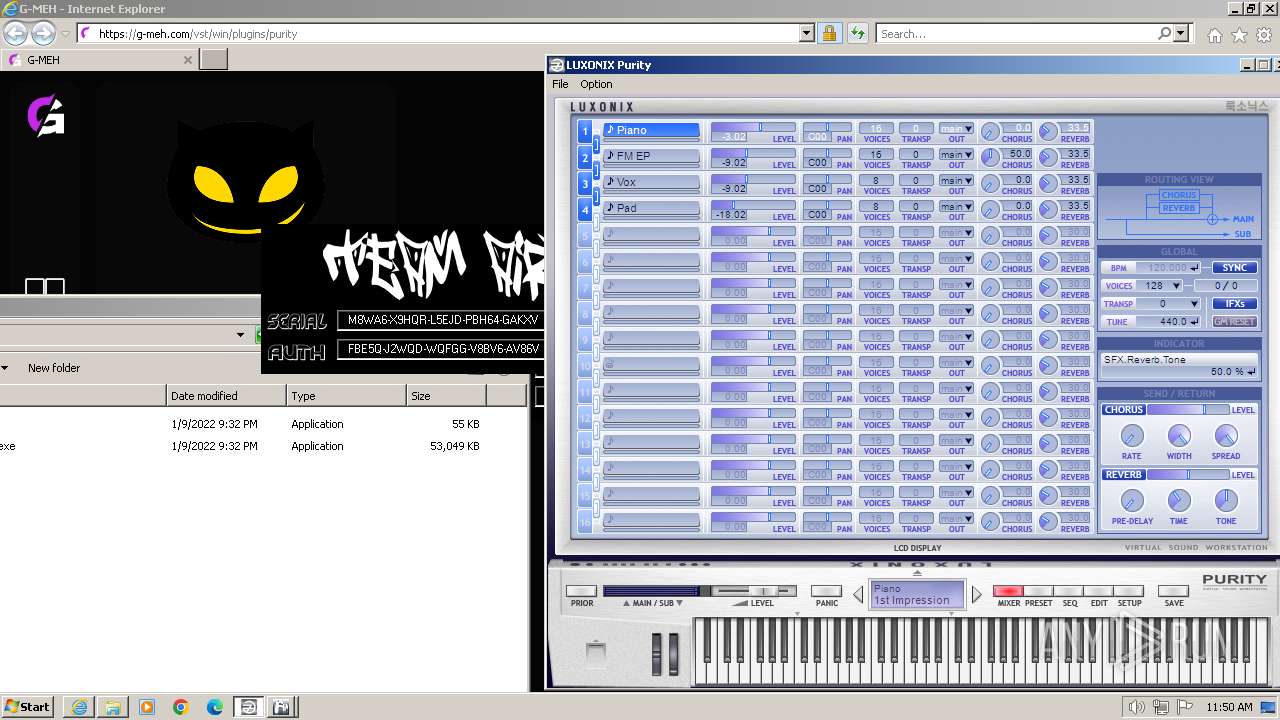
Task: Click the SERIAL key text field
Action: 439,320
